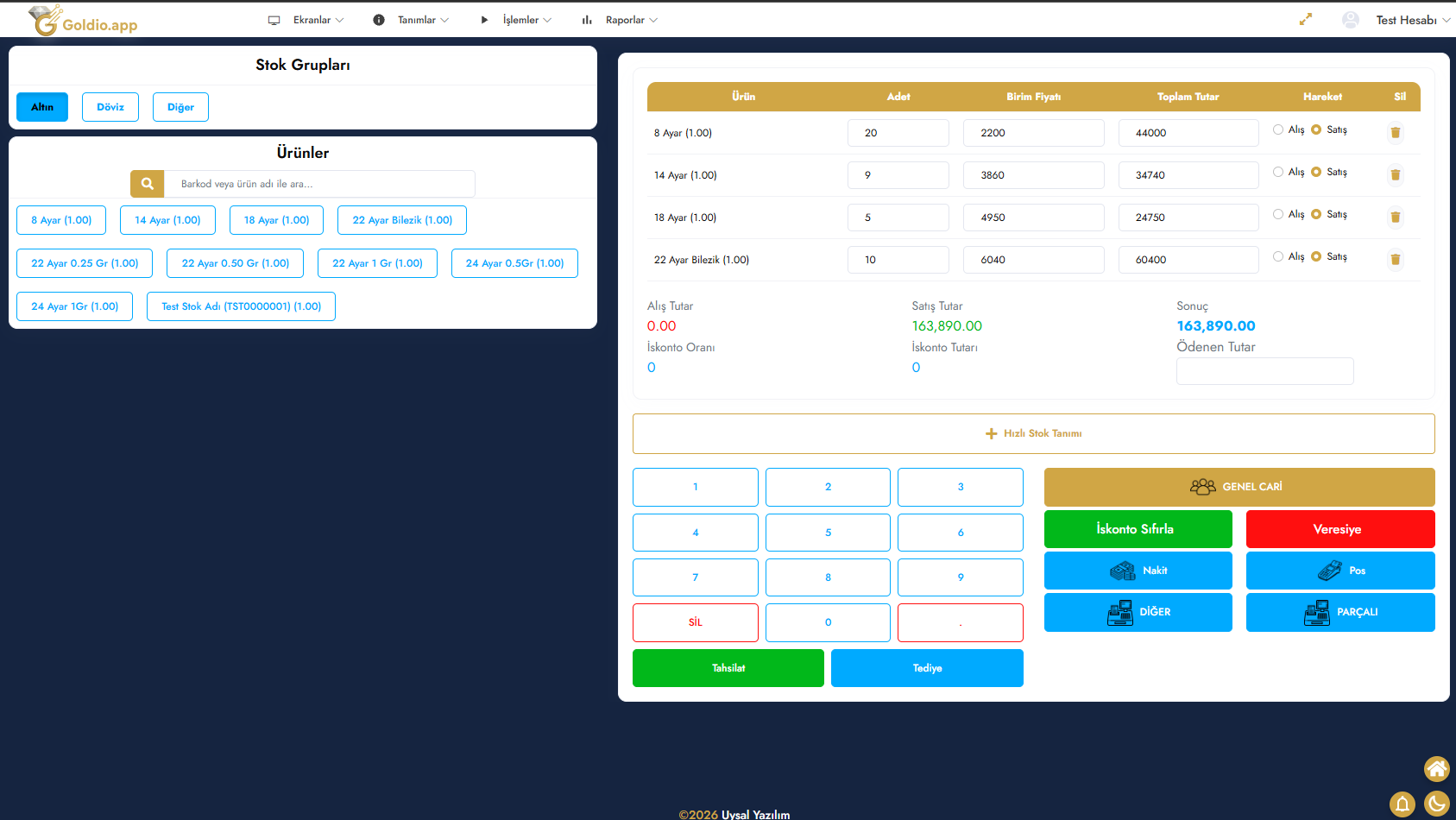This screenshot has width=1456, height=820.
Task: Remove the 22 Ayar Bilezik row using trash icon
Action: [1395, 260]
